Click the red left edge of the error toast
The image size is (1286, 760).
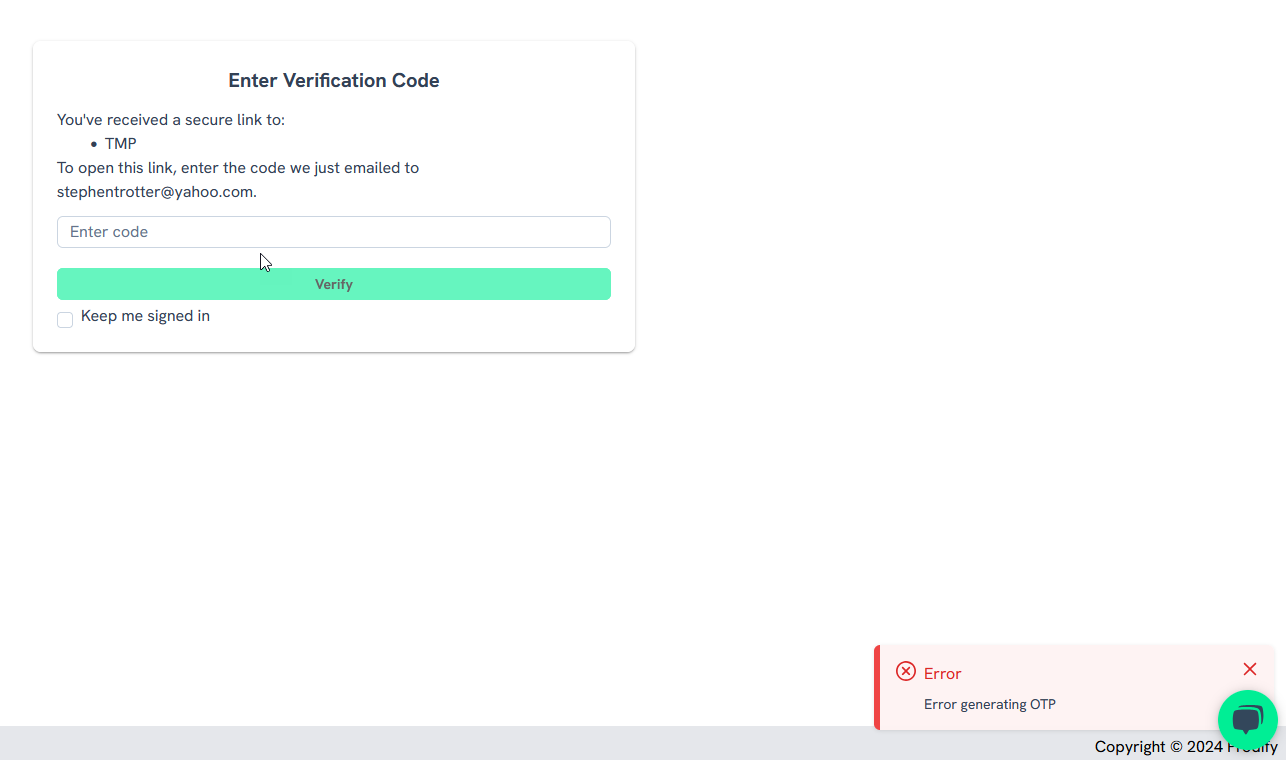(x=877, y=687)
